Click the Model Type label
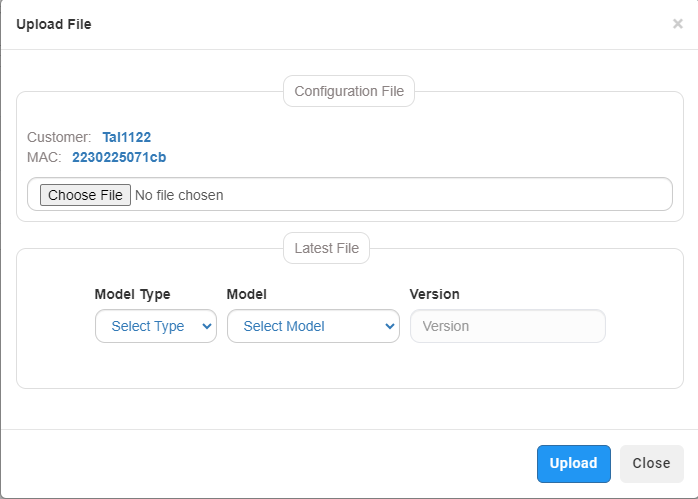This screenshot has height=499, width=698. 133,294
